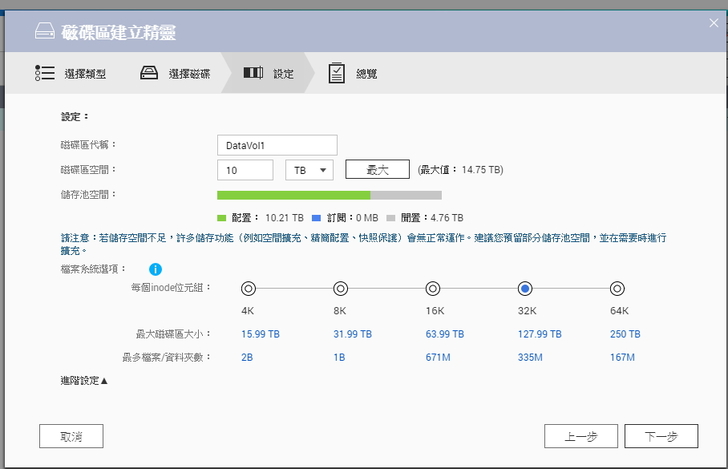Click the 總覽 clipboard icon
This screenshot has height=469, width=728.
pos(337,73)
